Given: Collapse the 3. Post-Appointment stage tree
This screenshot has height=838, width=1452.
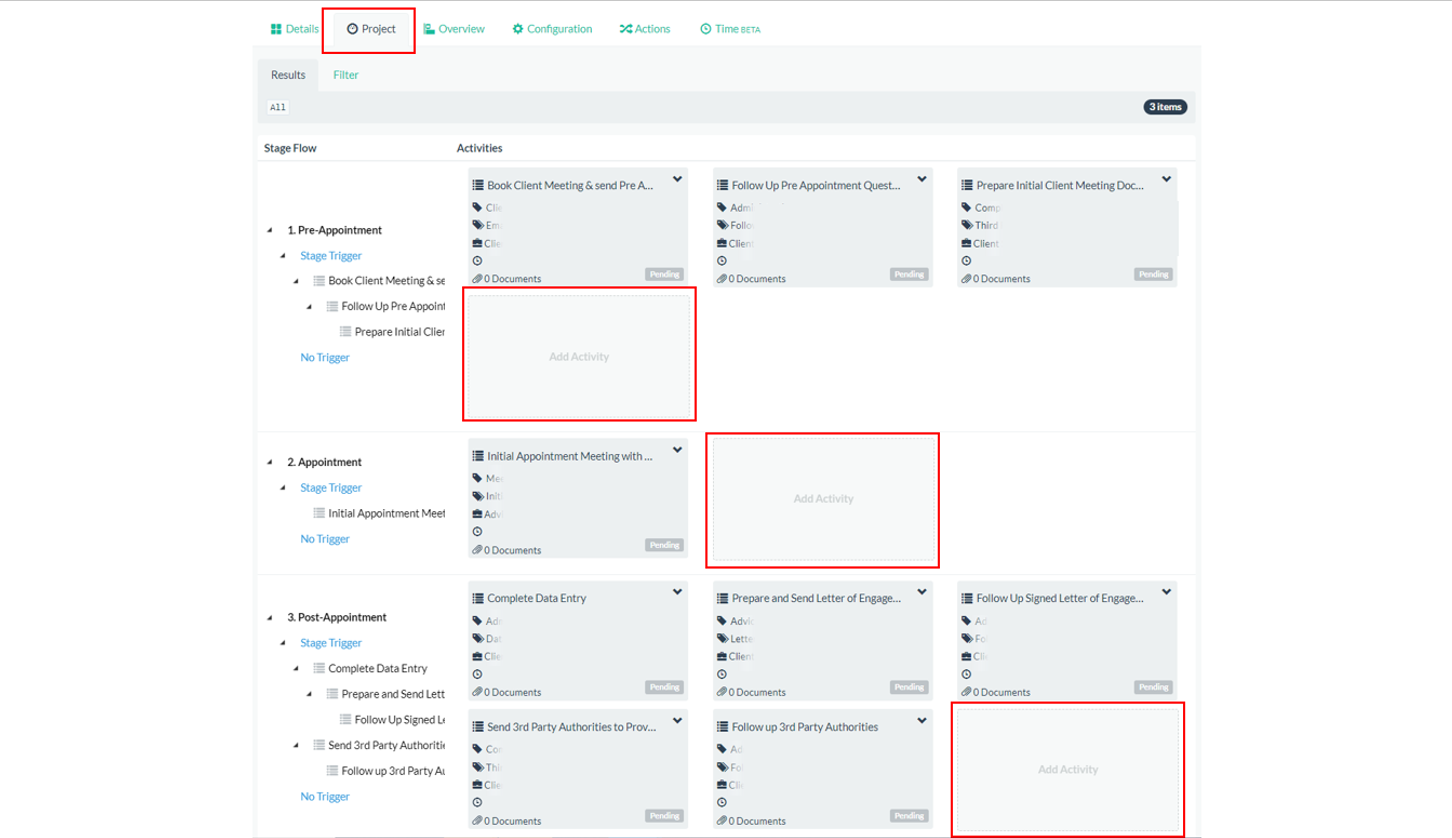Looking at the screenshot, I should [x=270, y=618].
